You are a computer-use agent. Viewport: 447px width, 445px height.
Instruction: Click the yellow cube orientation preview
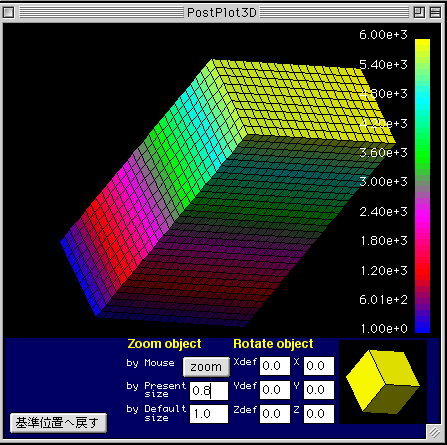click(383, 382)
